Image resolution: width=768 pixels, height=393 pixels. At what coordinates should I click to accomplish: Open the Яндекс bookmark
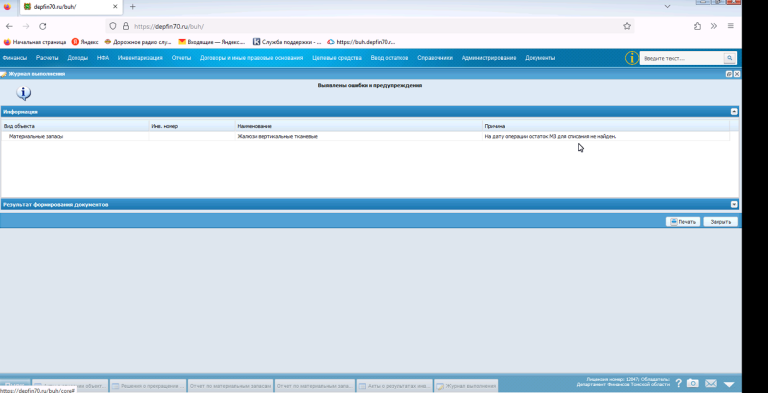pos(85,42)
